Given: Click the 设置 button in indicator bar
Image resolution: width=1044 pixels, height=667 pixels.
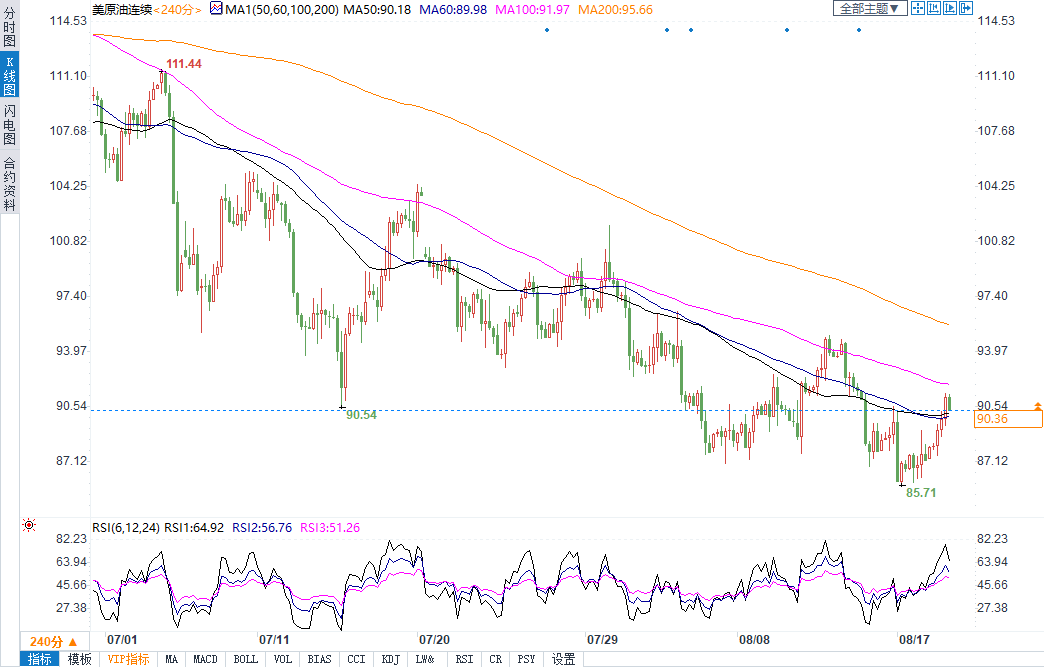Looking at the screenshot, I should [564, 659].
